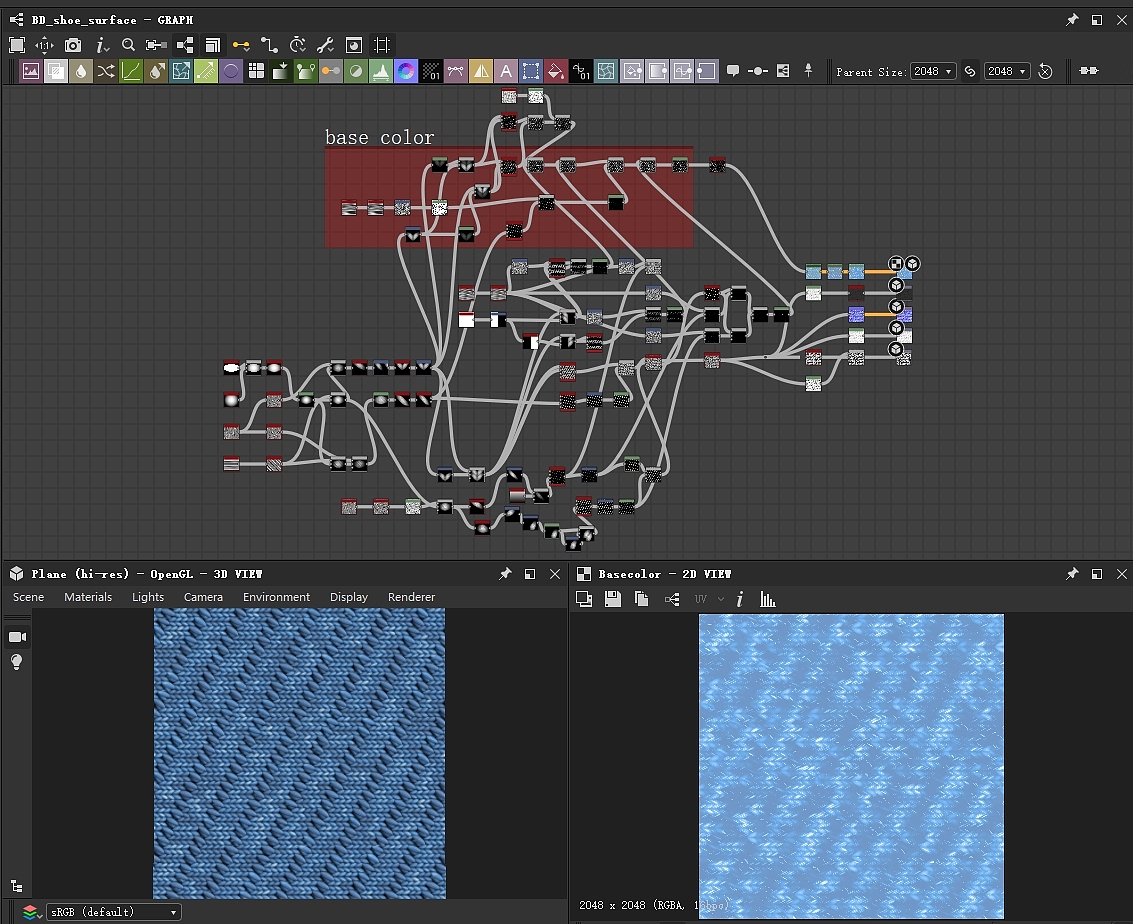Reset parent size with circular arrow icon
The image size is (1133, 924).
(1045, 71)
